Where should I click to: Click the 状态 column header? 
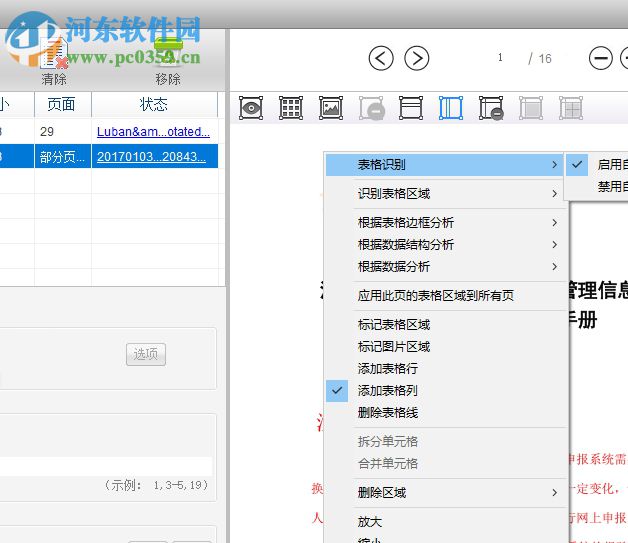pos(155,105)
